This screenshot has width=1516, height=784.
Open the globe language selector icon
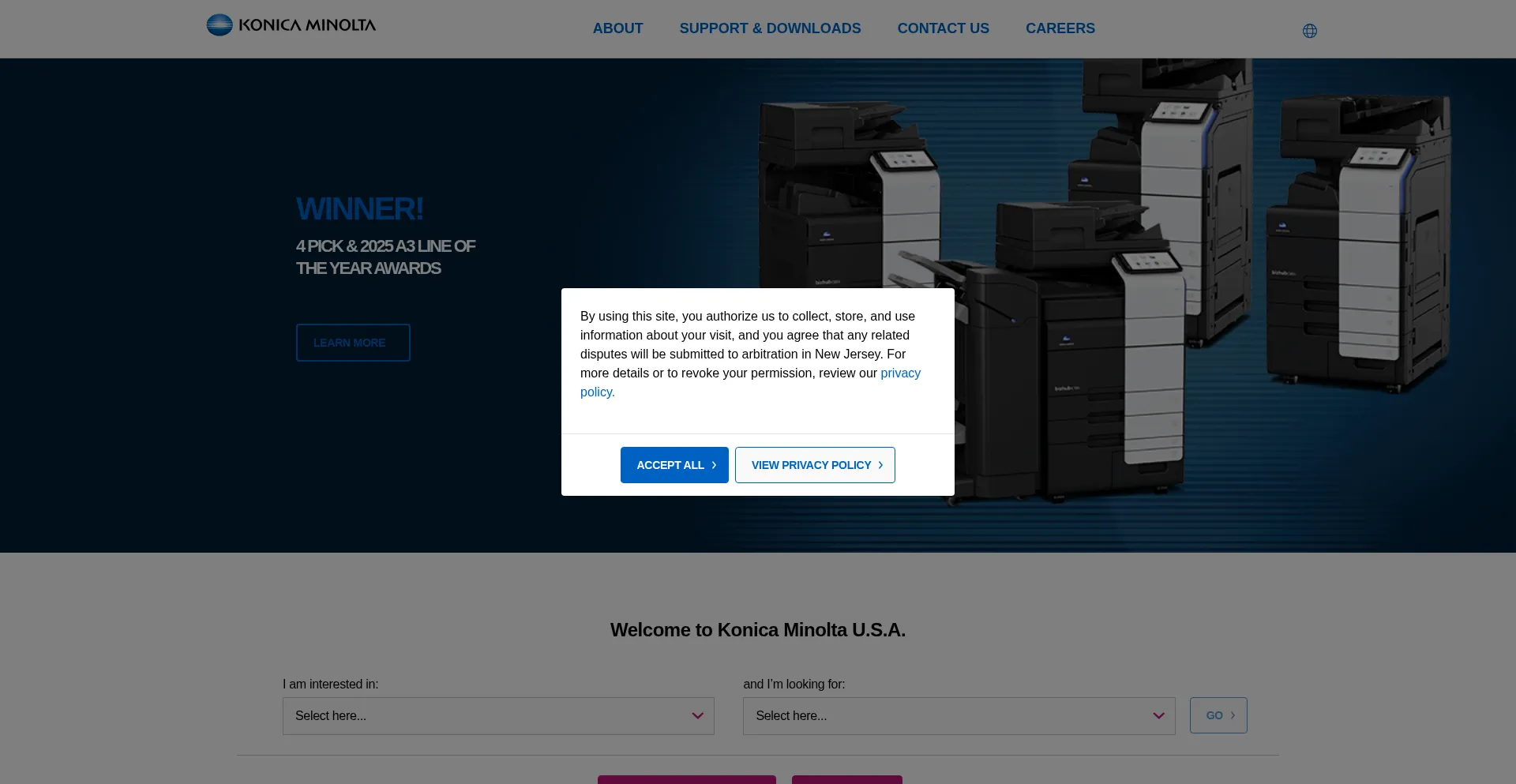pyautogui.click(x=1309, y=31)
